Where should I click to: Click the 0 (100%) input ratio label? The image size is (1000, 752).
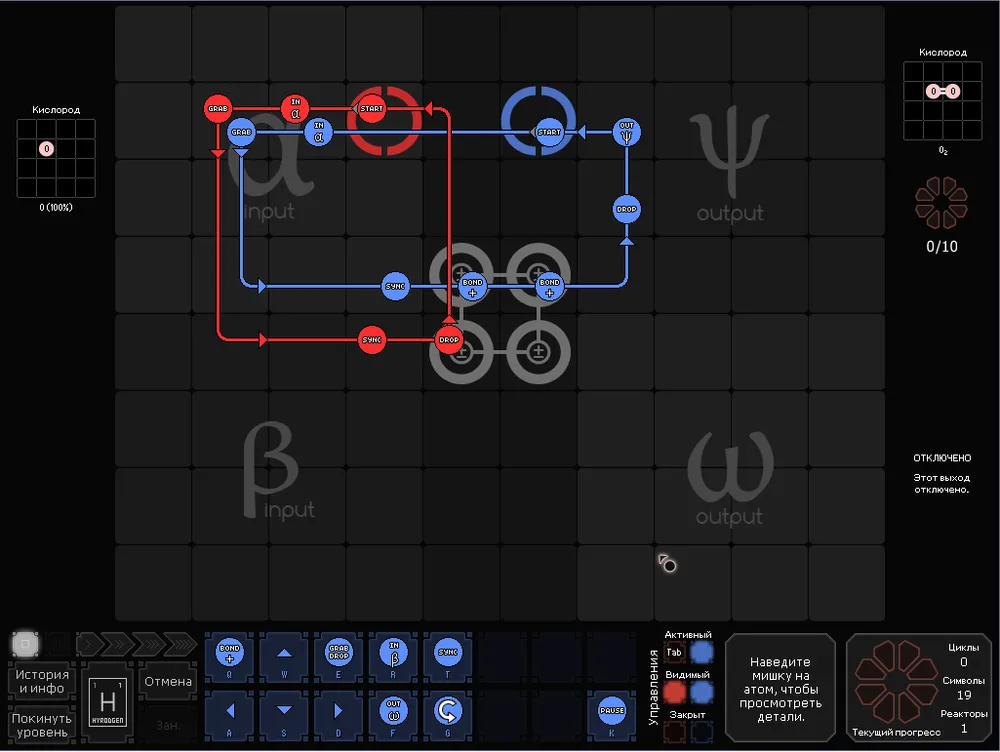click(x=56, y=207)
